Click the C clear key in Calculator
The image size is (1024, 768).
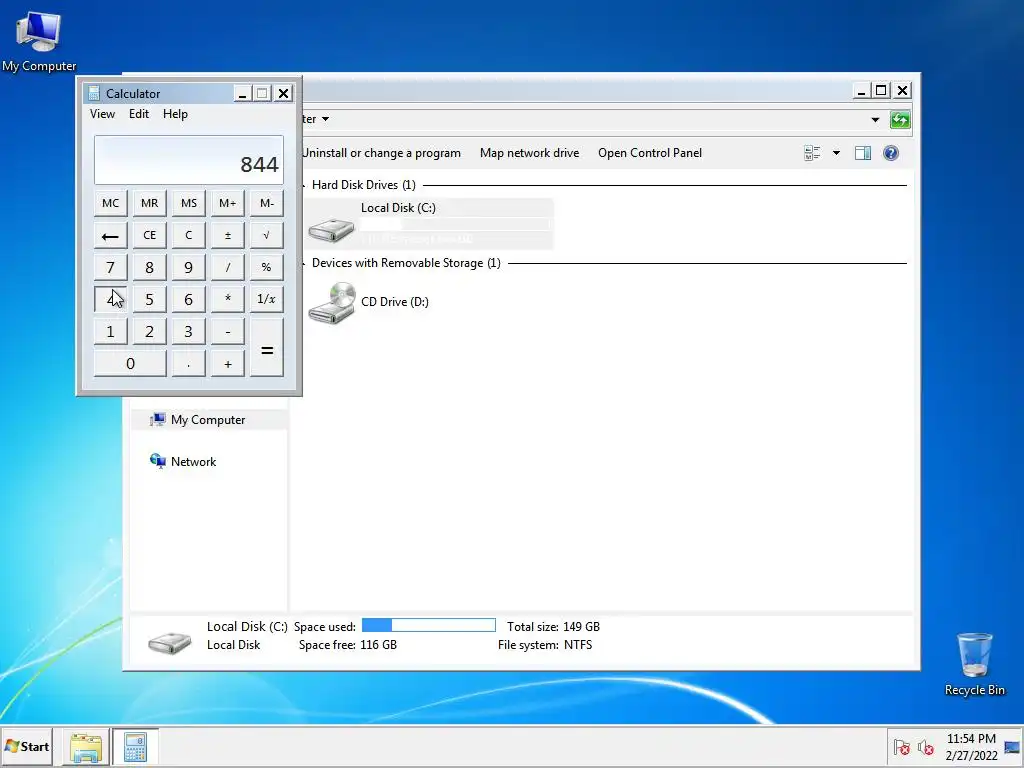point(189,236)
